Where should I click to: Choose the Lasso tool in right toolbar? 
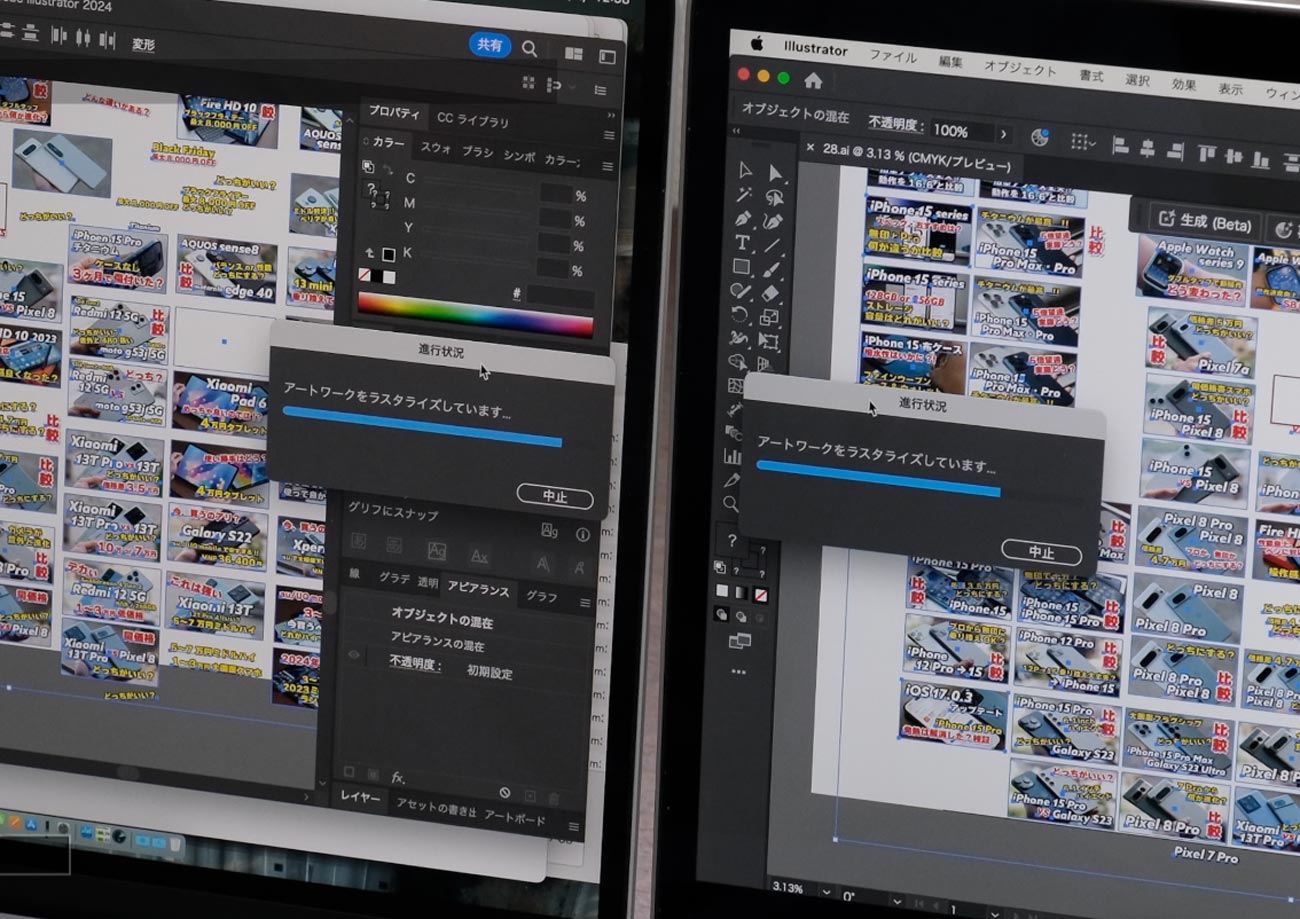[773, 196]
